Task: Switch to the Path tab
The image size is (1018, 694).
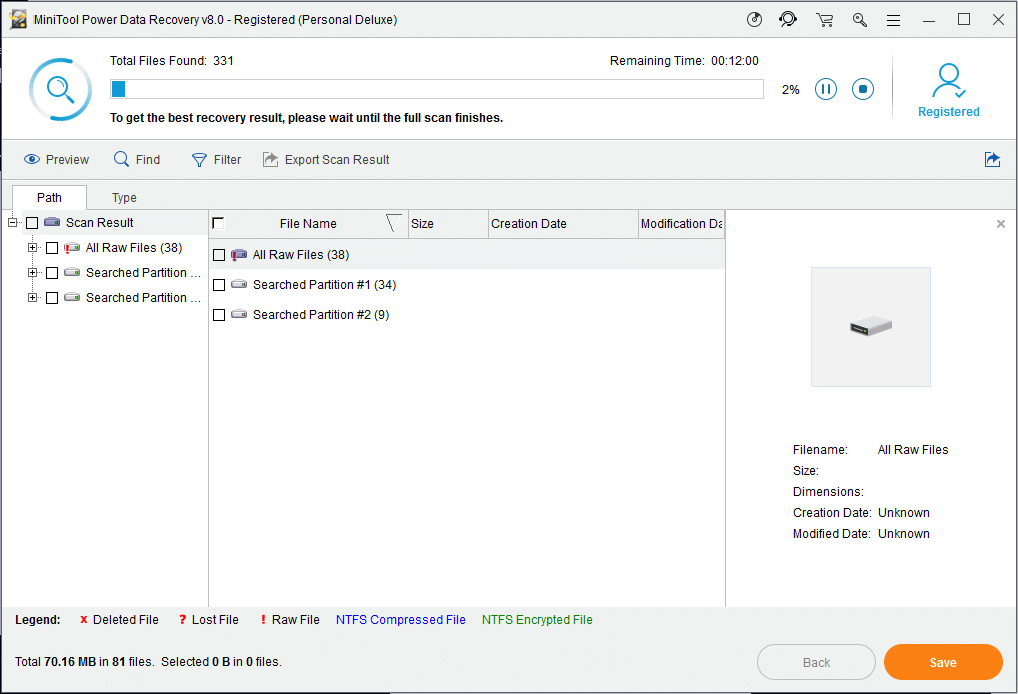Action: 49,197
